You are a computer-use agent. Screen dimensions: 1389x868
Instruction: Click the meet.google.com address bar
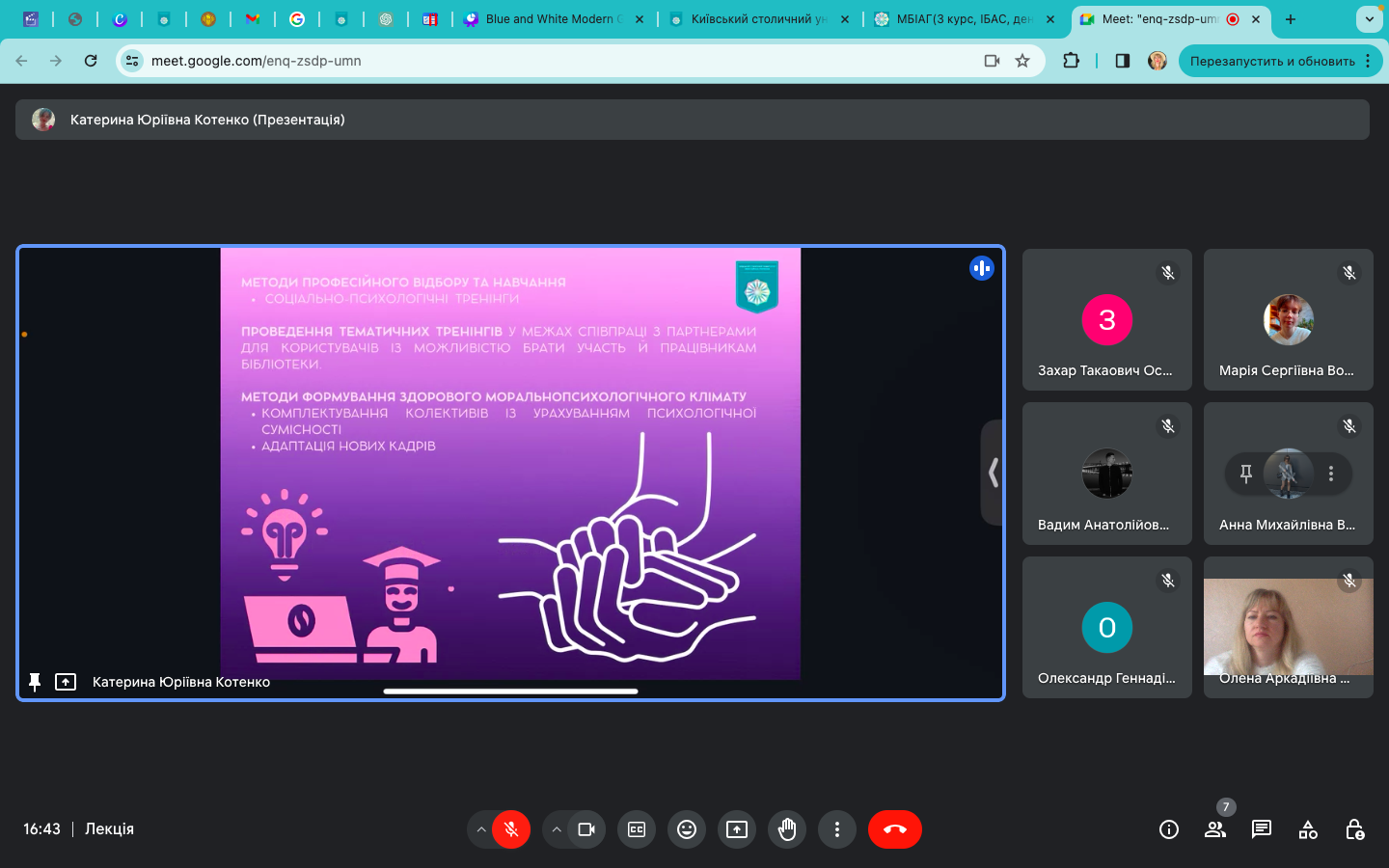[559, 61]
